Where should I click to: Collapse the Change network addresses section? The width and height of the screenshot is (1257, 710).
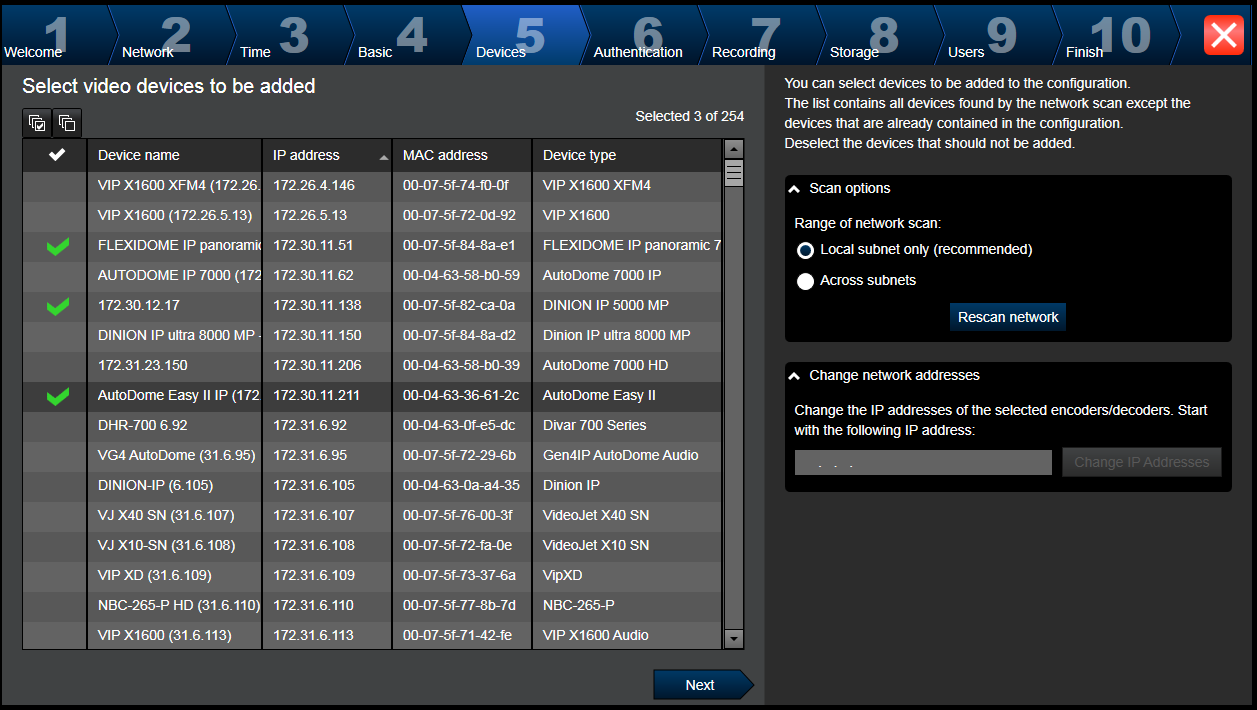point(794,376)
